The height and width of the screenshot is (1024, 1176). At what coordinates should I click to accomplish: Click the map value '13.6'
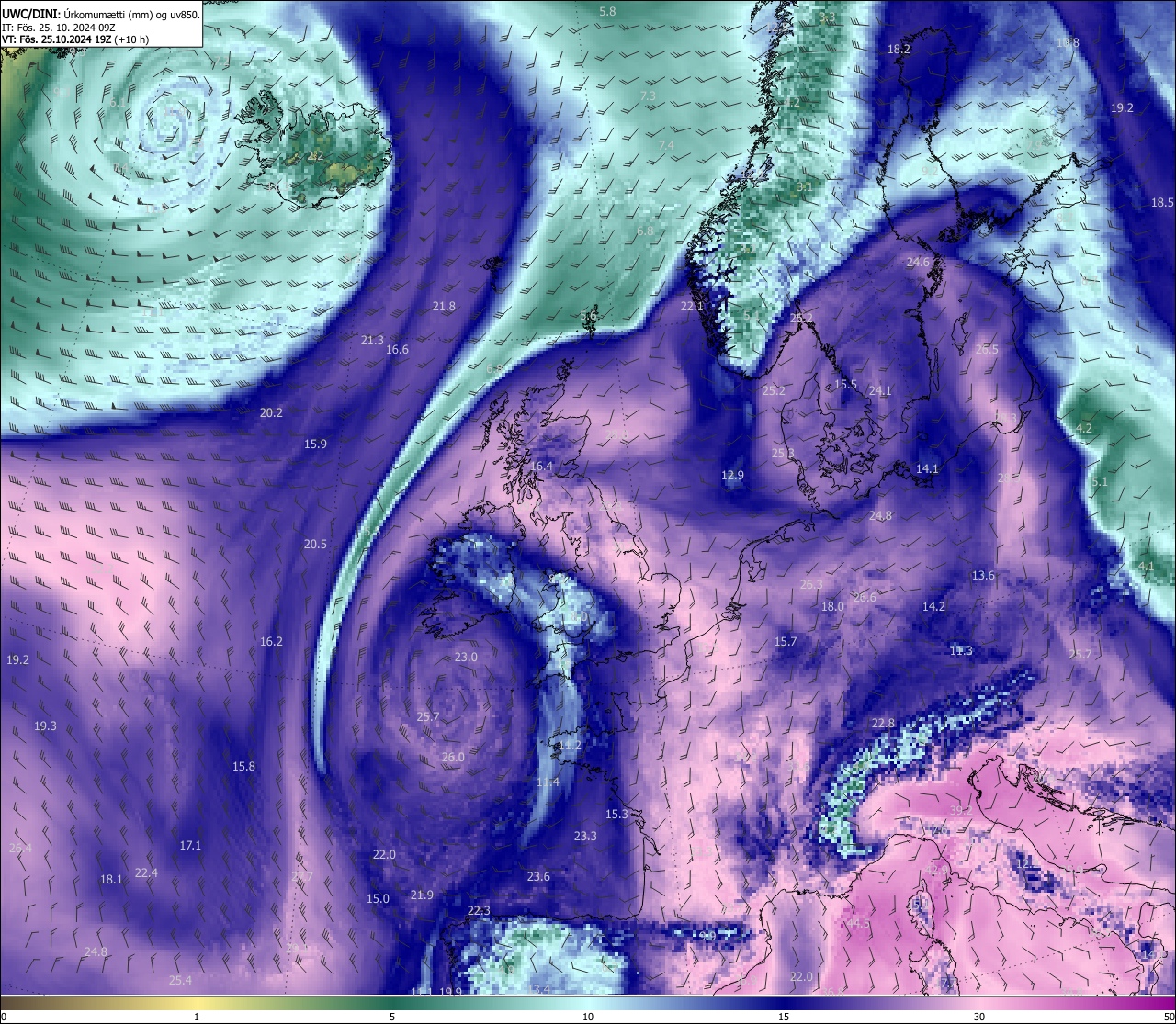[983, 575]
